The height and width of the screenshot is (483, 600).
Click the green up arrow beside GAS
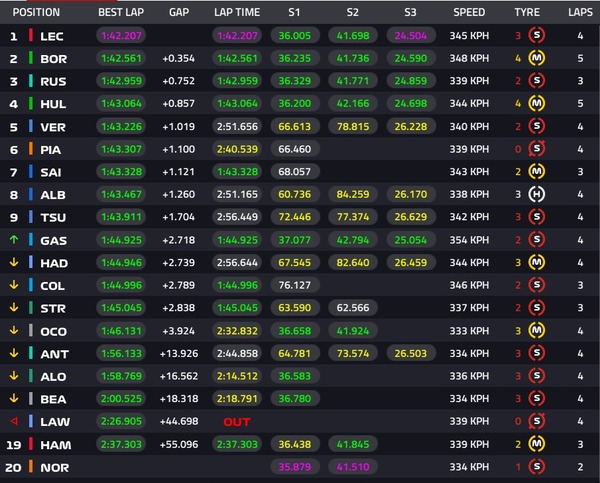pyautogui.click(x=14, y=241)
